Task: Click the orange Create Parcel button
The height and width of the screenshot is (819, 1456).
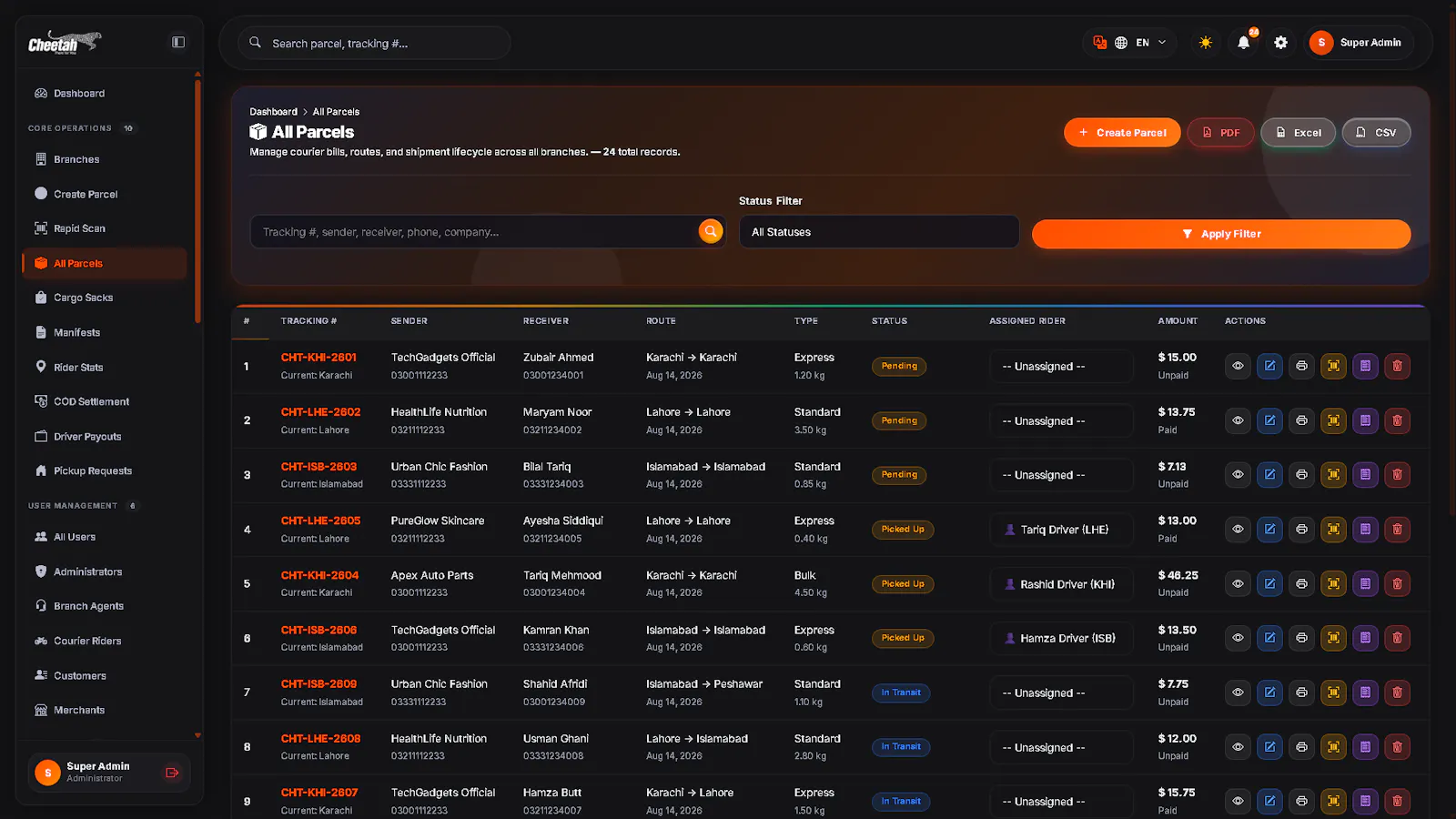Action: pos(1122,133)
